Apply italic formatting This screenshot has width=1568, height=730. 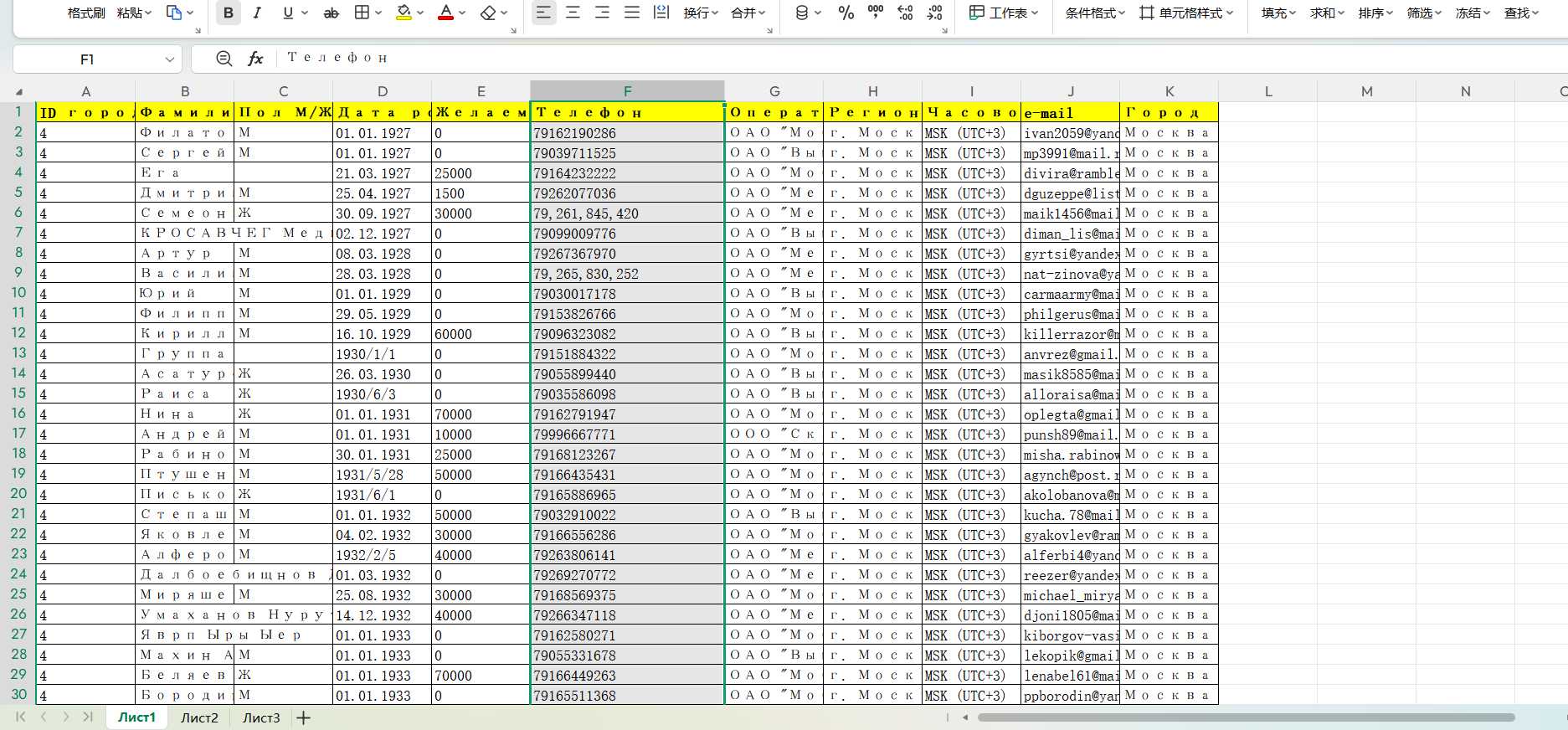pyautogui.click(x=257, y=13)
